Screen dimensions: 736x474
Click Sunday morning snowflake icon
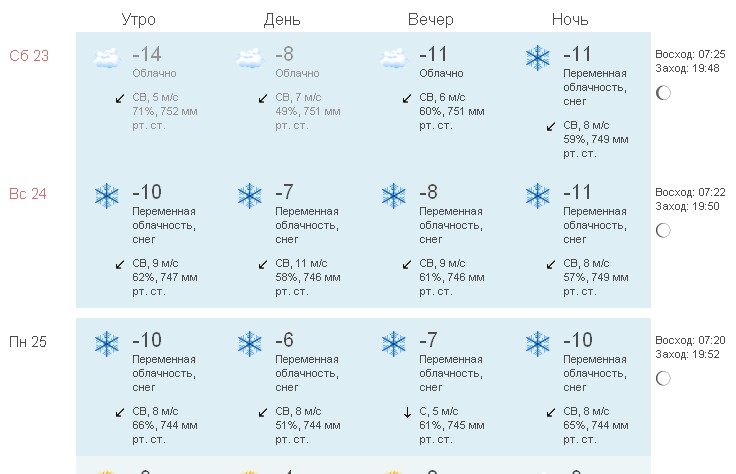[106, 196]
